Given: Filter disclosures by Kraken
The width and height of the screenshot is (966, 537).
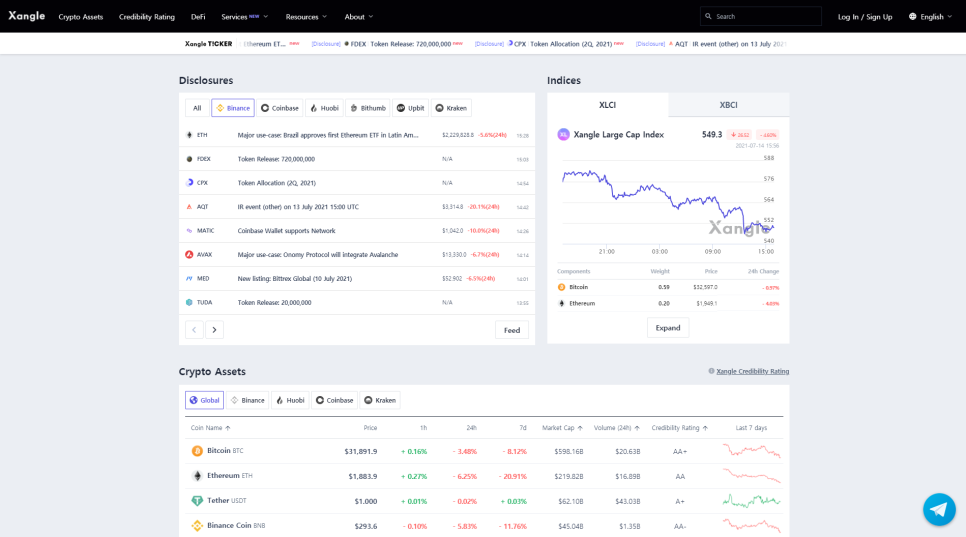Looking at the screenshot, I should click(x=452, y=108).
